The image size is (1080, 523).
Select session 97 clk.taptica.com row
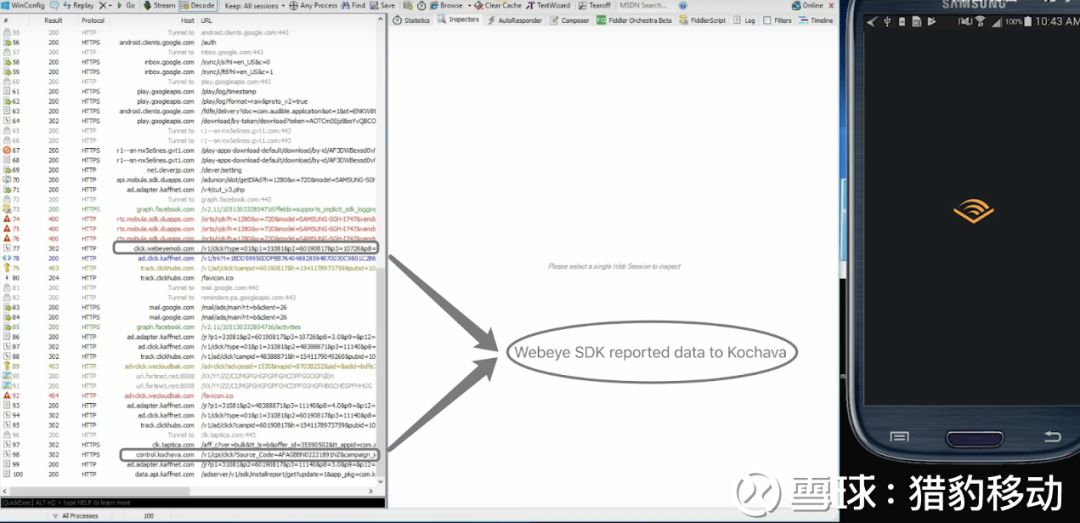(189, 445)
